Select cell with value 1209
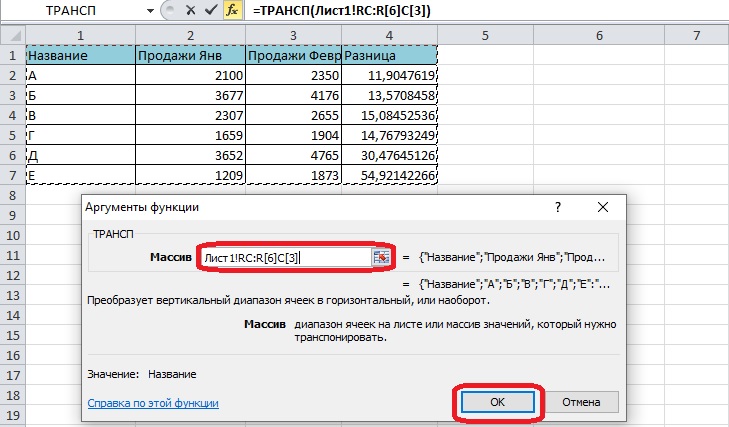Image resolution: width=729 pixels, height=427 pixels. (191, 175)
